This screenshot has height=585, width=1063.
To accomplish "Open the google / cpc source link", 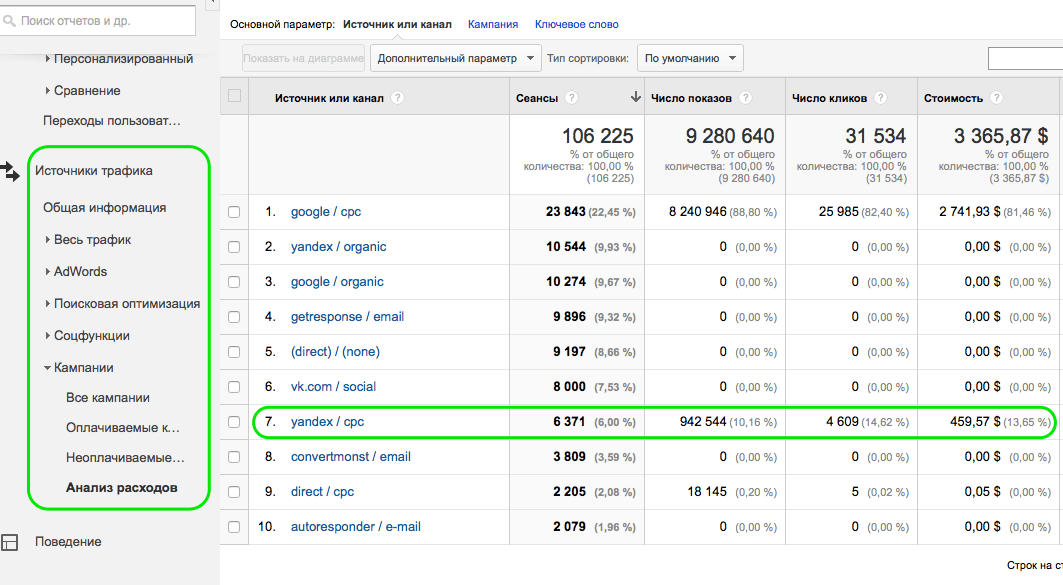I will point(326,211).
